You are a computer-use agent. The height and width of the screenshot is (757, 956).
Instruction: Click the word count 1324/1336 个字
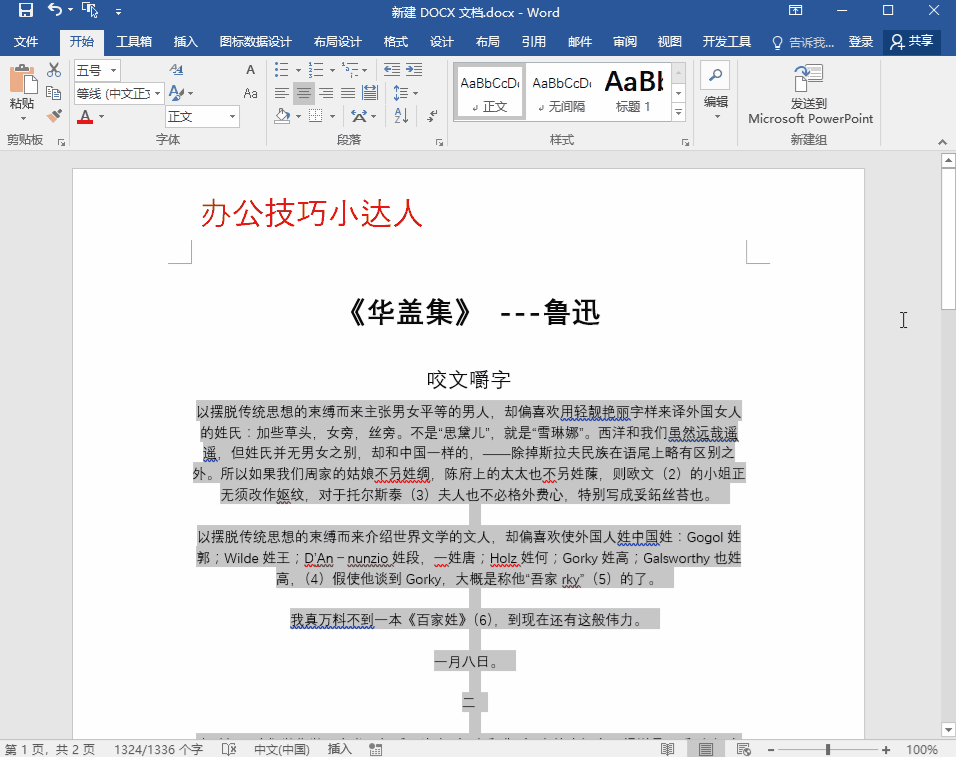coord(159,749)
